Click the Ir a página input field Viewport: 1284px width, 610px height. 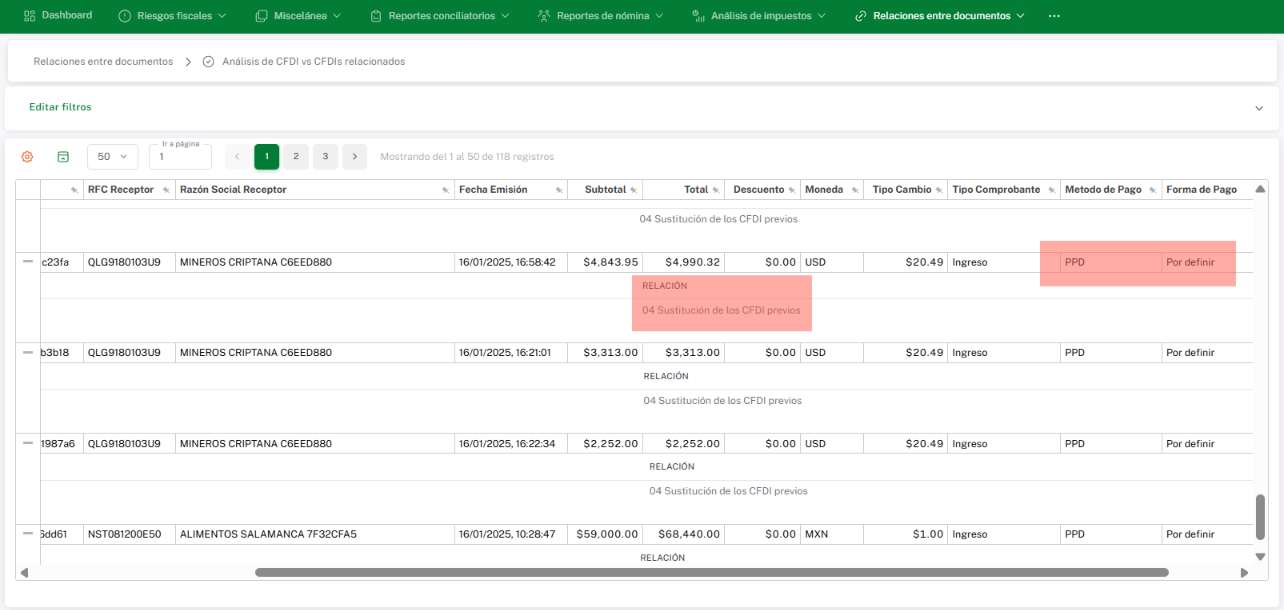tap(180, 157)
